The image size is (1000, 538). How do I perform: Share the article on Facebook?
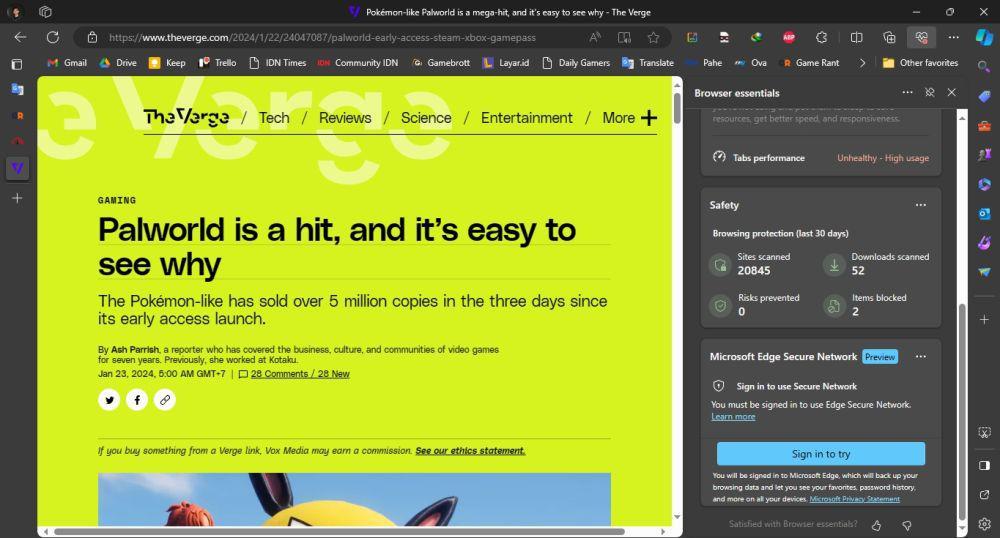click(x=137, y=400)
